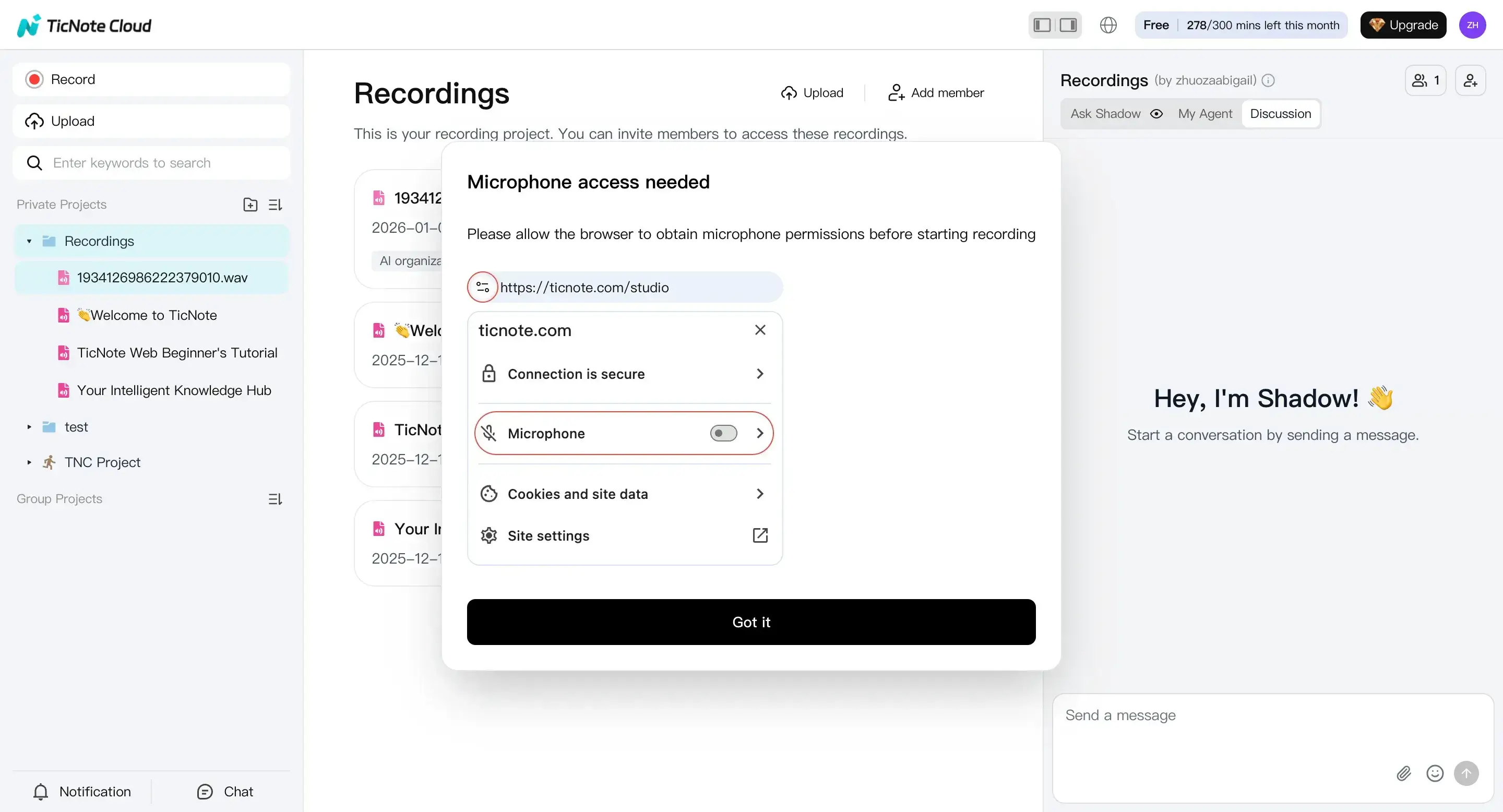Switch to the My Agent tab
The width and height of the screenshot is (1503, 812).
pyautogui.click(x=1205, y=114)
